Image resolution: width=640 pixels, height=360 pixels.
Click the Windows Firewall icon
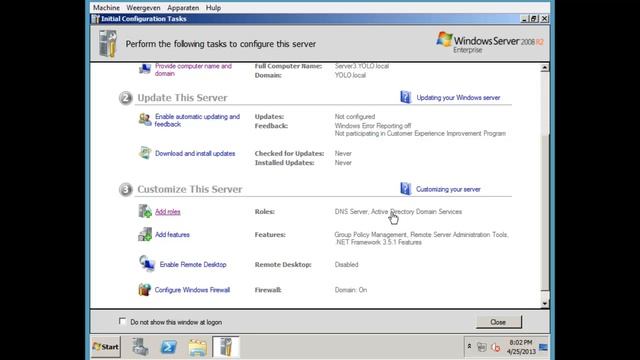click(144, 289)
